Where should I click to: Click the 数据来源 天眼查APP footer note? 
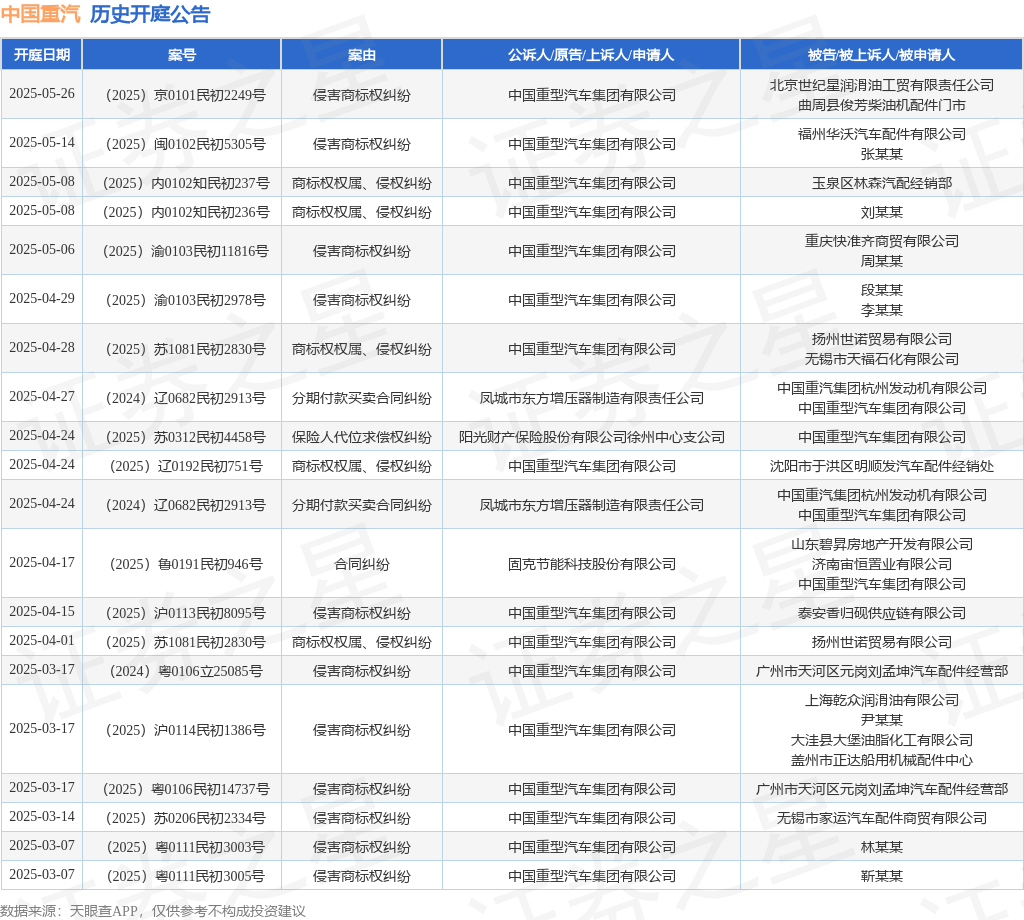(x=153, y=911)
